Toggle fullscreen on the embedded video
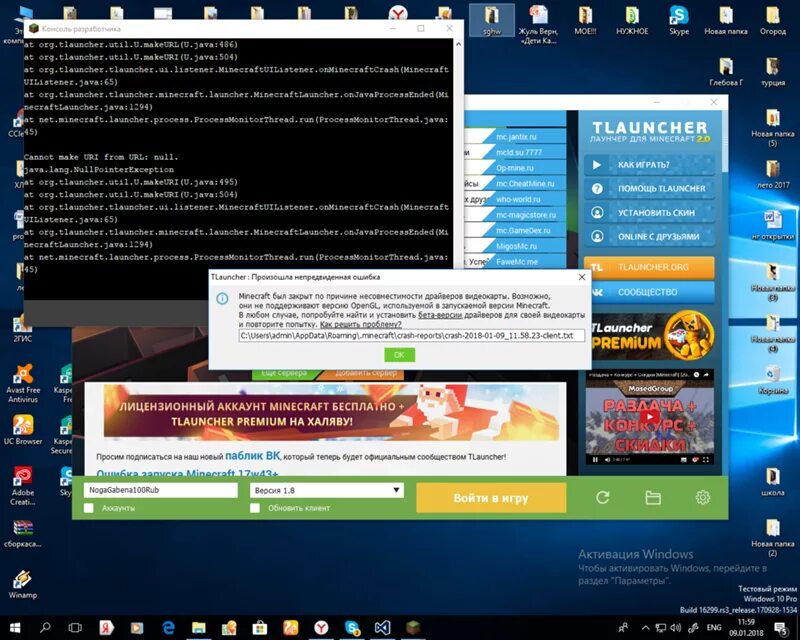 (706, 460)
